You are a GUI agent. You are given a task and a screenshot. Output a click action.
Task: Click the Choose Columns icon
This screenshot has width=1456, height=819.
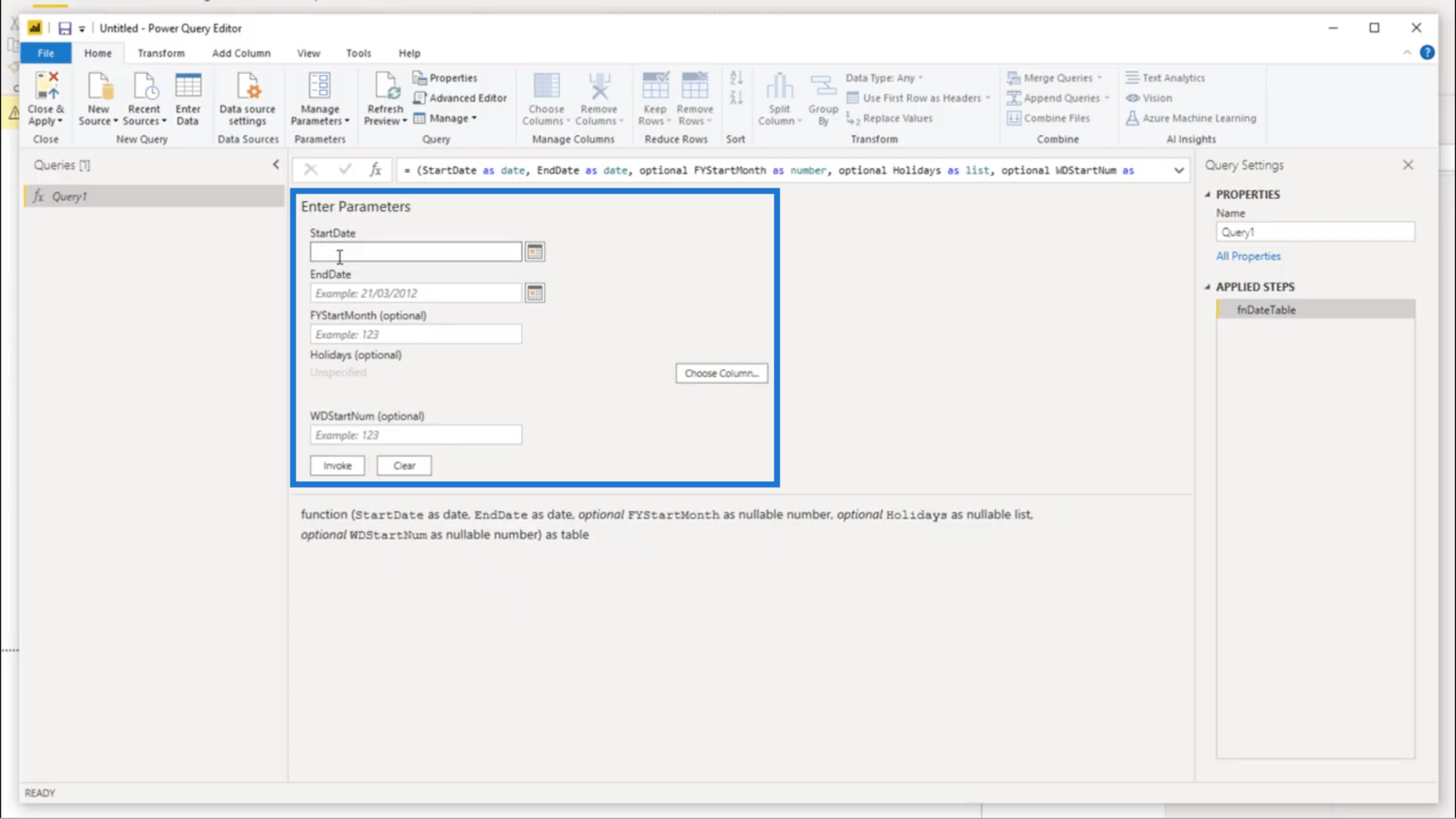click(x=546, y=87)
